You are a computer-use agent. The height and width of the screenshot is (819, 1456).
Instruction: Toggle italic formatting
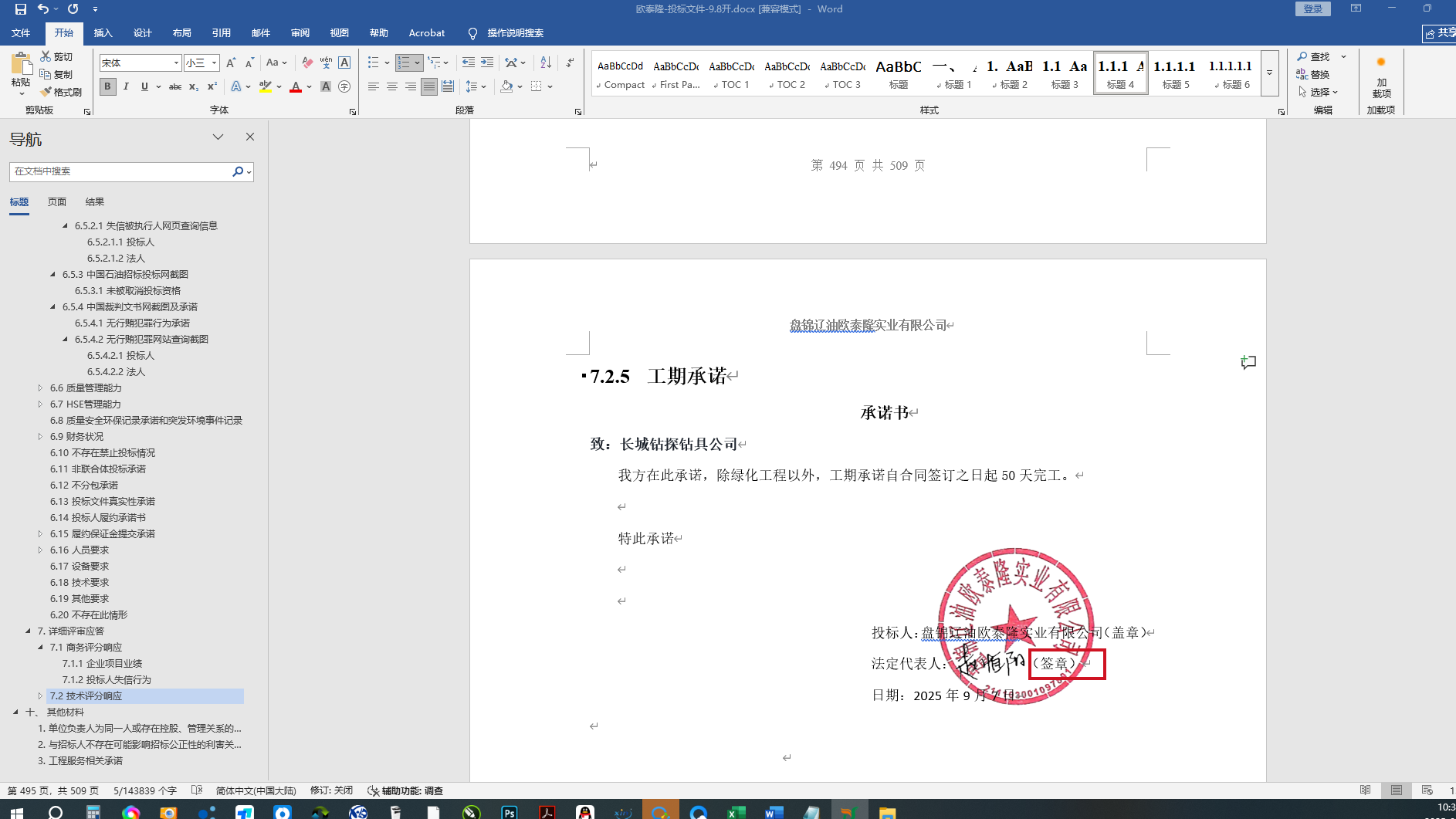(x=126, y=86)
